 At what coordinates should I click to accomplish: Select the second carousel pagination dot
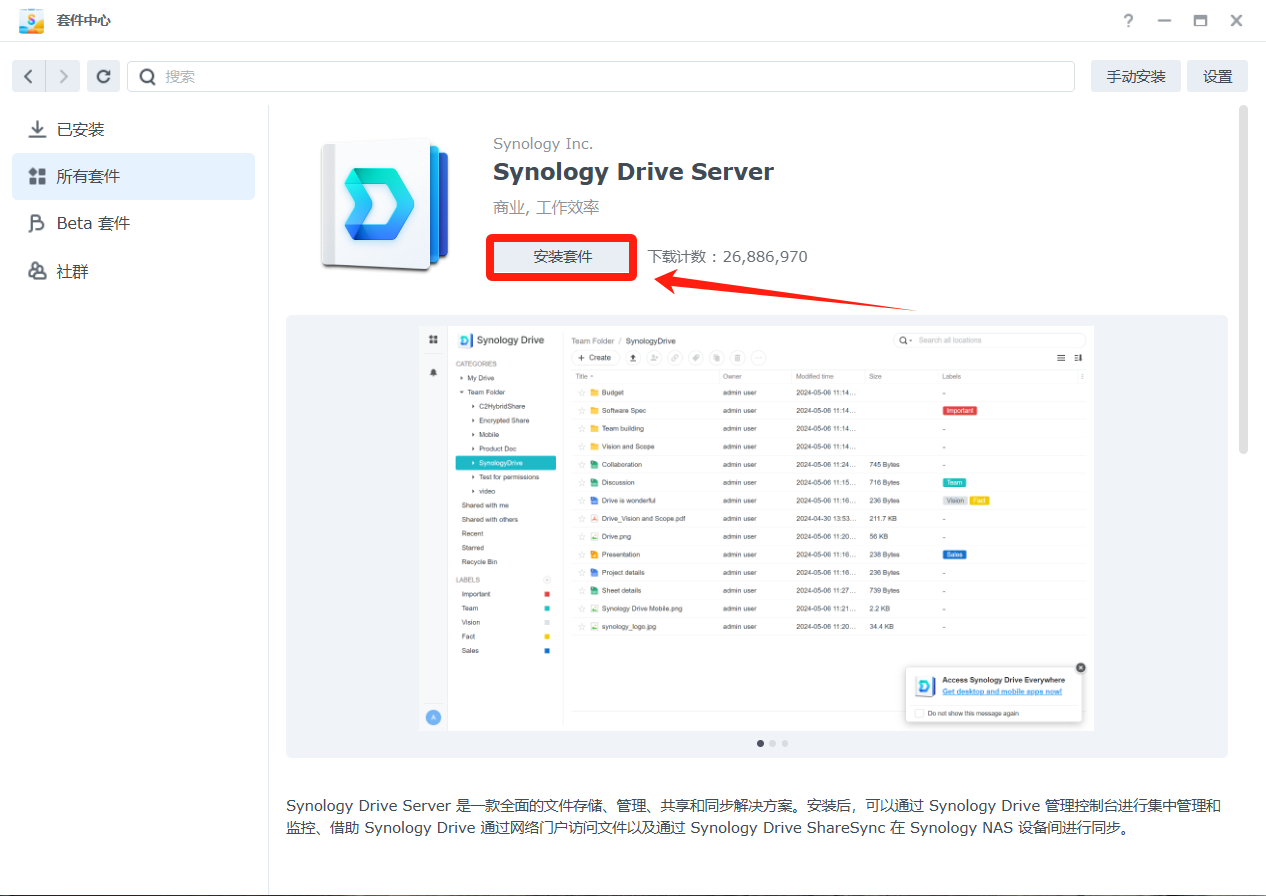click(x=772, y=743)
